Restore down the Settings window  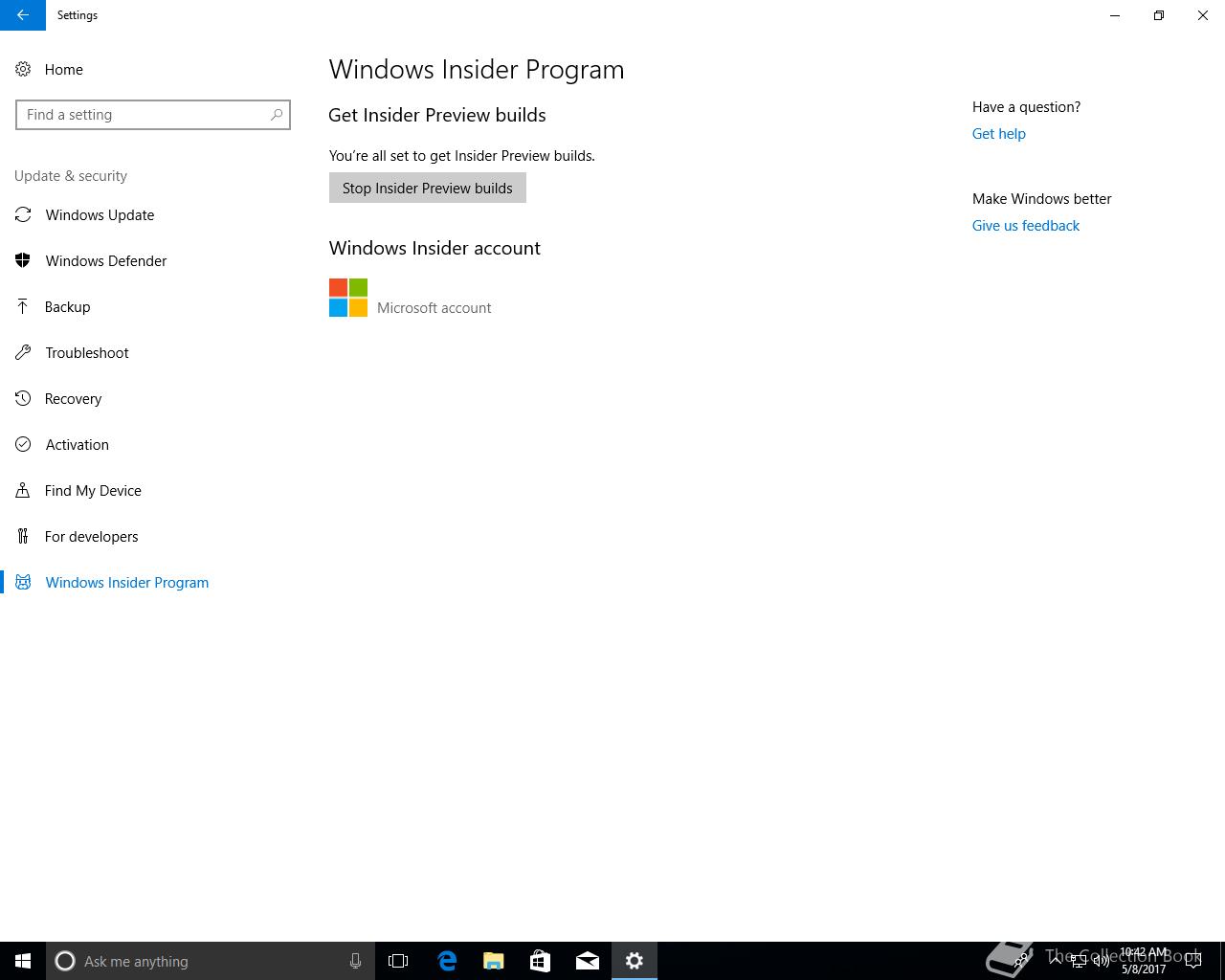point(1159,15)
